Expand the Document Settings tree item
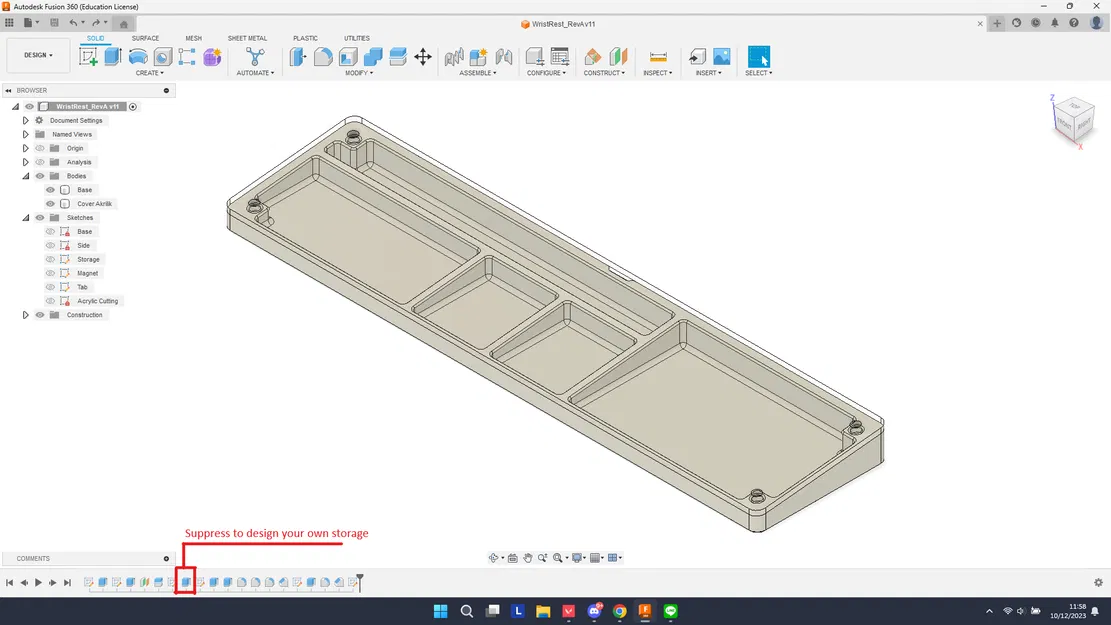Viewport: 1111px width, 625px height. click(25, 120)
